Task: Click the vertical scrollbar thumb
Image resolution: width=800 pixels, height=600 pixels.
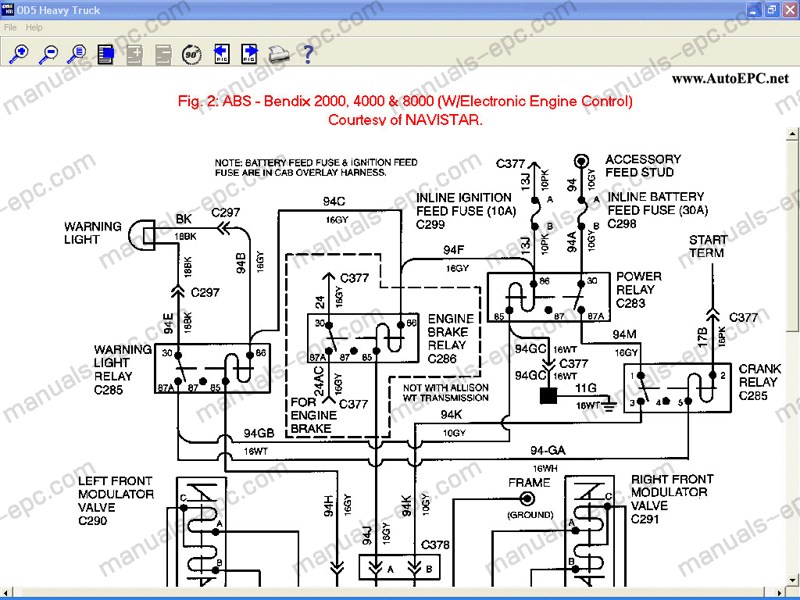Action: coord(792,236)
